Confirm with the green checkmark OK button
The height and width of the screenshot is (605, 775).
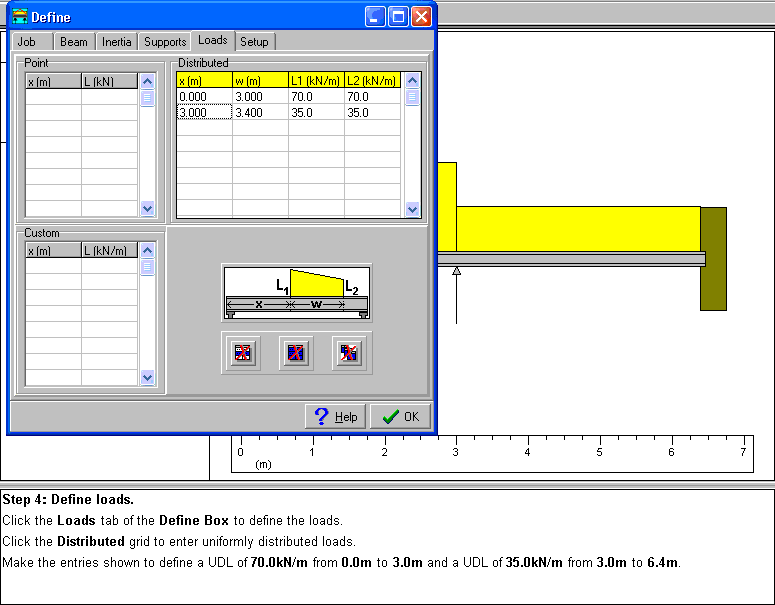tap(400, 417)
